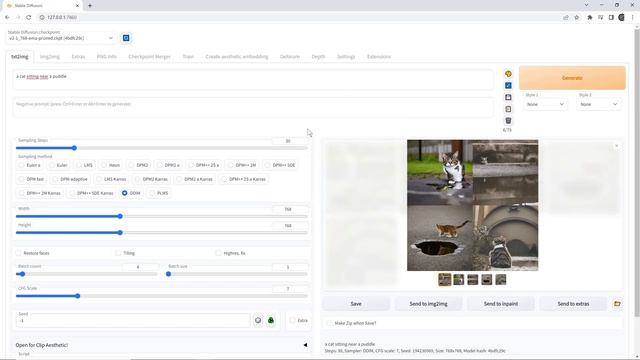Open the Extensions tab
This screenshot has height=360, width=640.
[379, 56]
